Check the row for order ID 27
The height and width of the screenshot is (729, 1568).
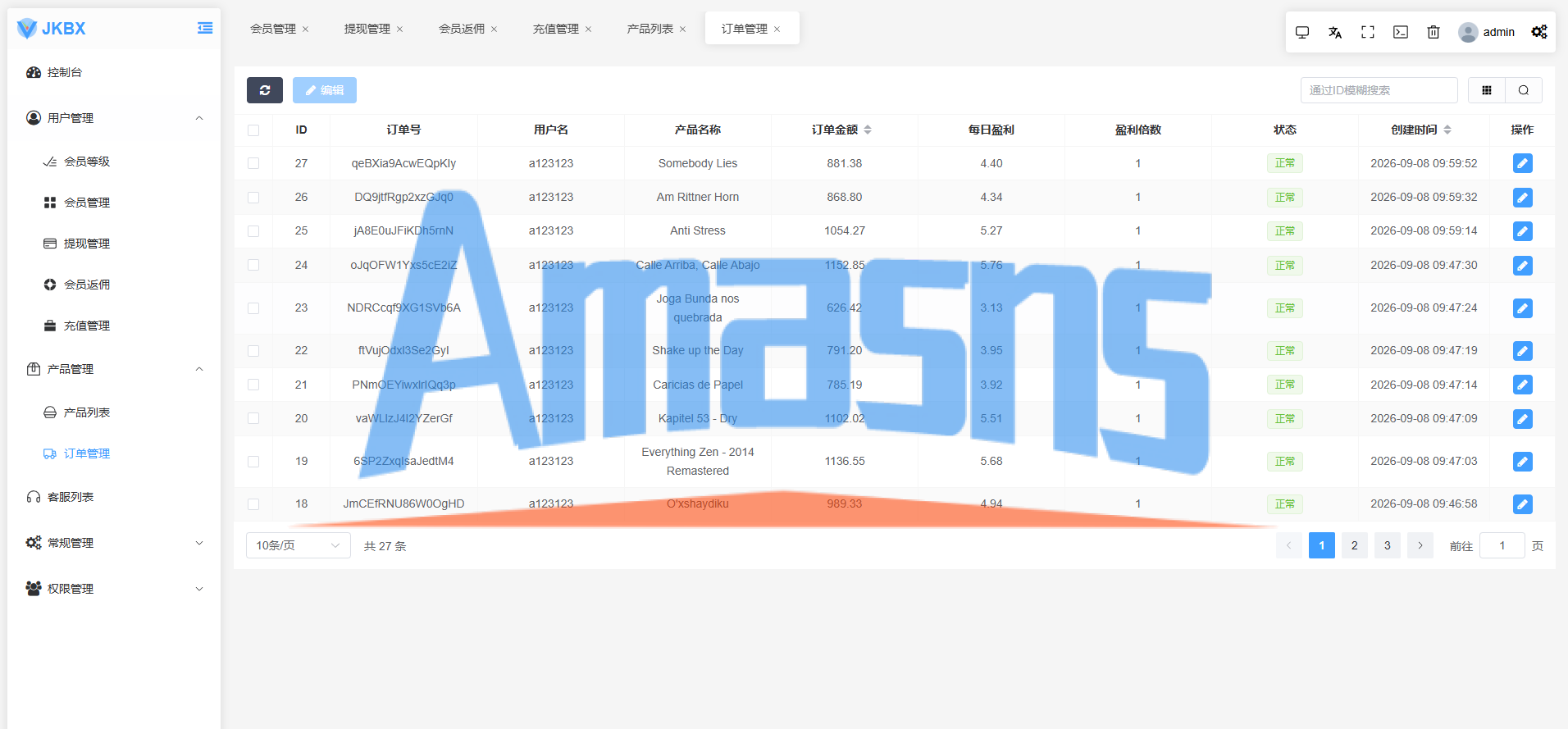pos(253,163)
